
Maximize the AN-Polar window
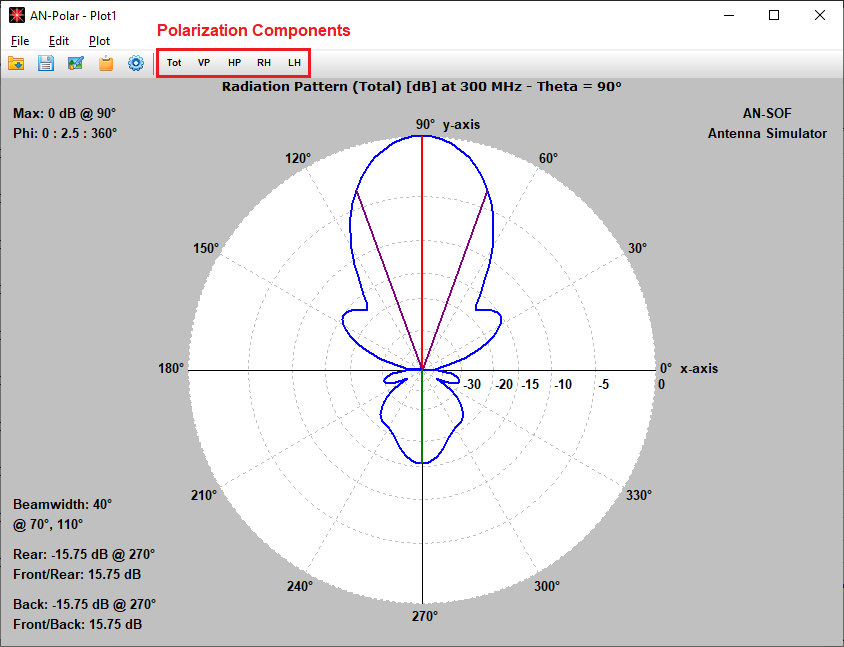(774, 15)
